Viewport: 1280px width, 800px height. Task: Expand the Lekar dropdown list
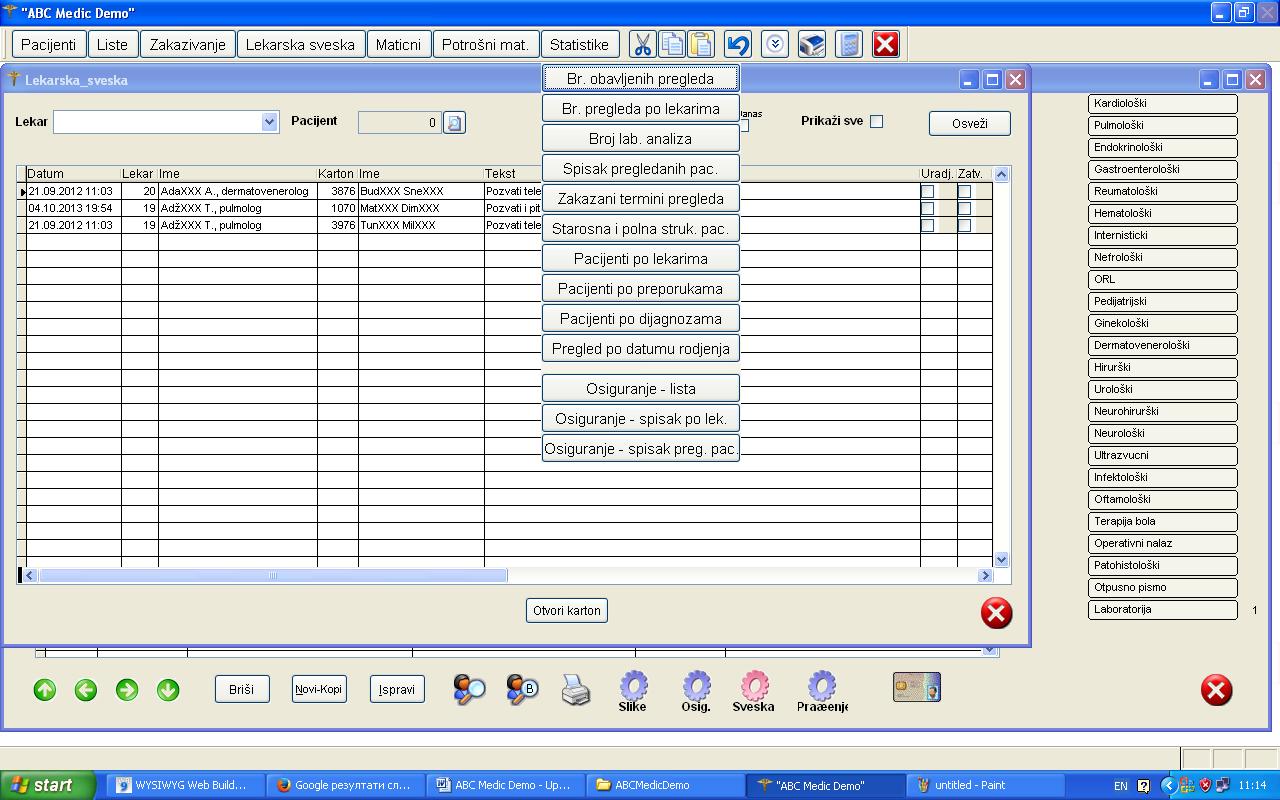pos(269,122)
